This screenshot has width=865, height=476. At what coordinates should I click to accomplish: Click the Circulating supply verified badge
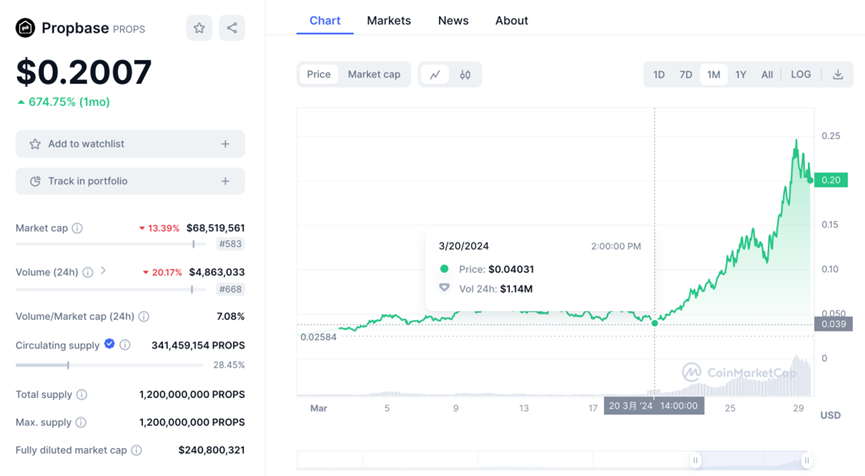(109, 344)
